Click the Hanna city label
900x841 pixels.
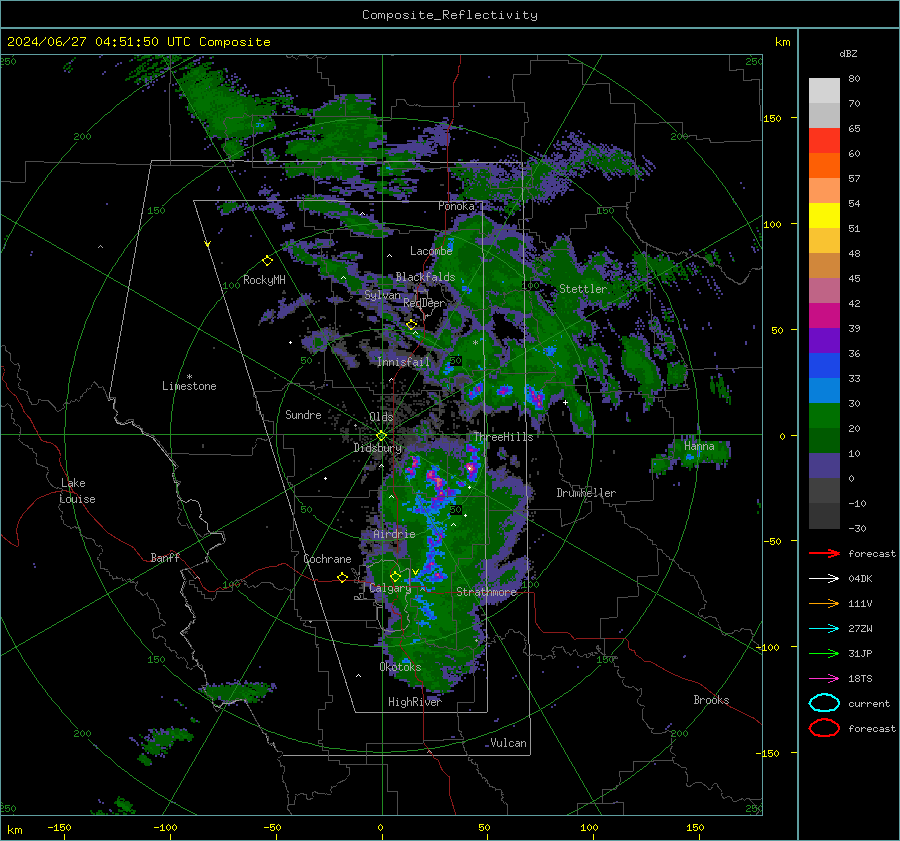coord(699,446)
